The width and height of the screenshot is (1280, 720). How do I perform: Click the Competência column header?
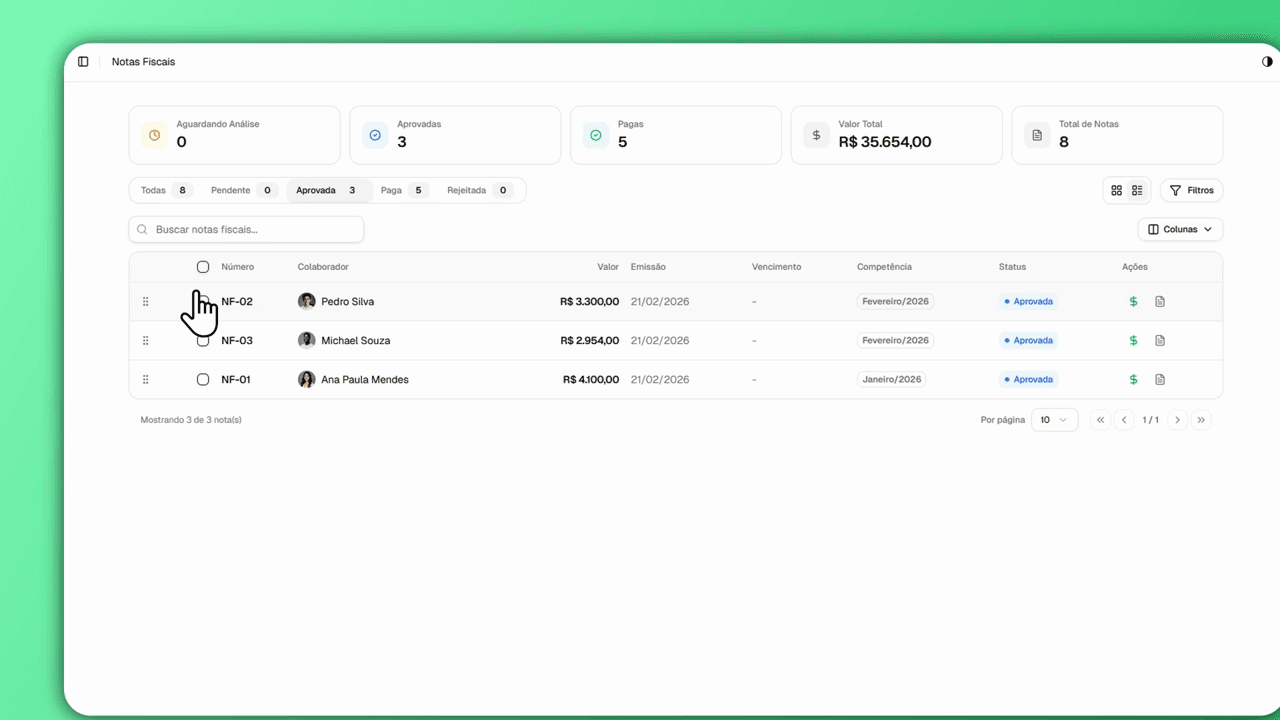tap(884, 267)
